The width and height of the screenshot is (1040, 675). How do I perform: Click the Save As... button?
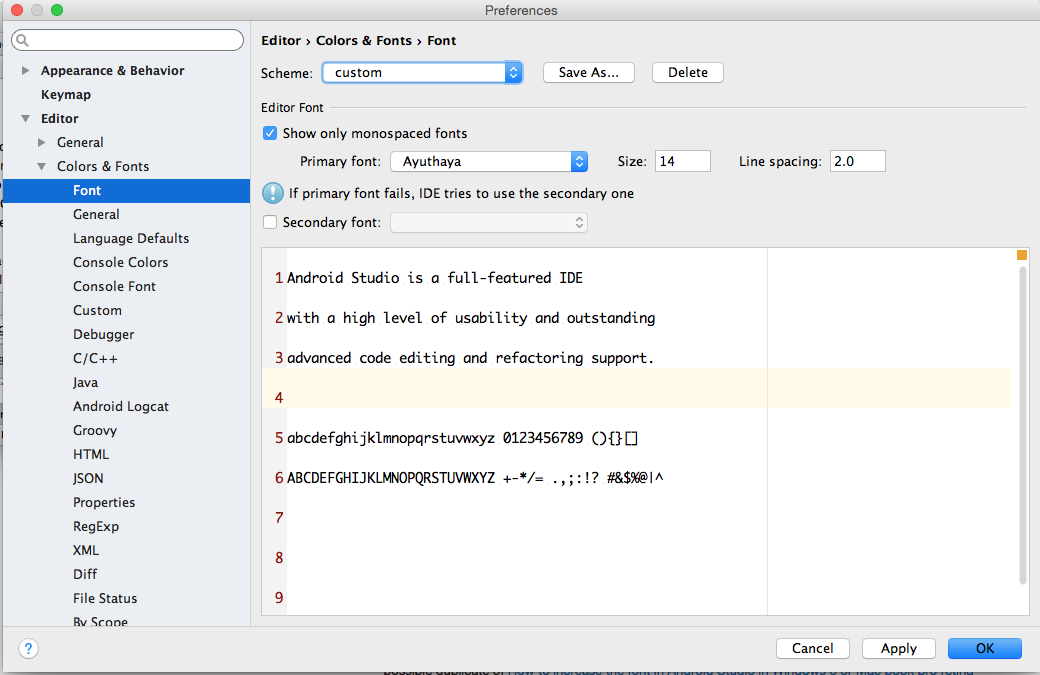pyautogui.click(x=589, y=72)
